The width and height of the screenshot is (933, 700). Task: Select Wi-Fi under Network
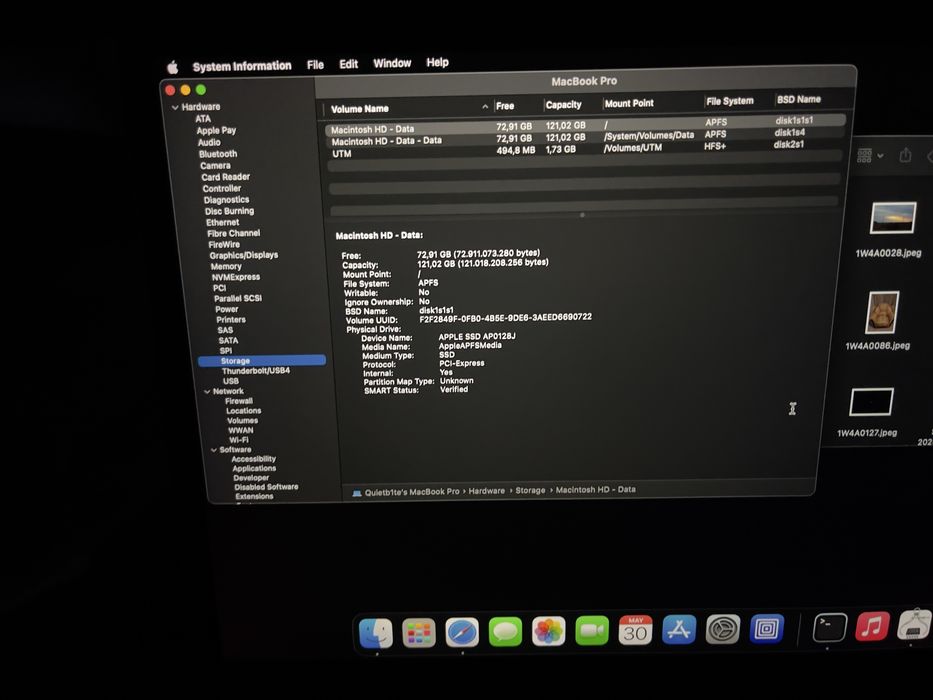coord(239,440)
